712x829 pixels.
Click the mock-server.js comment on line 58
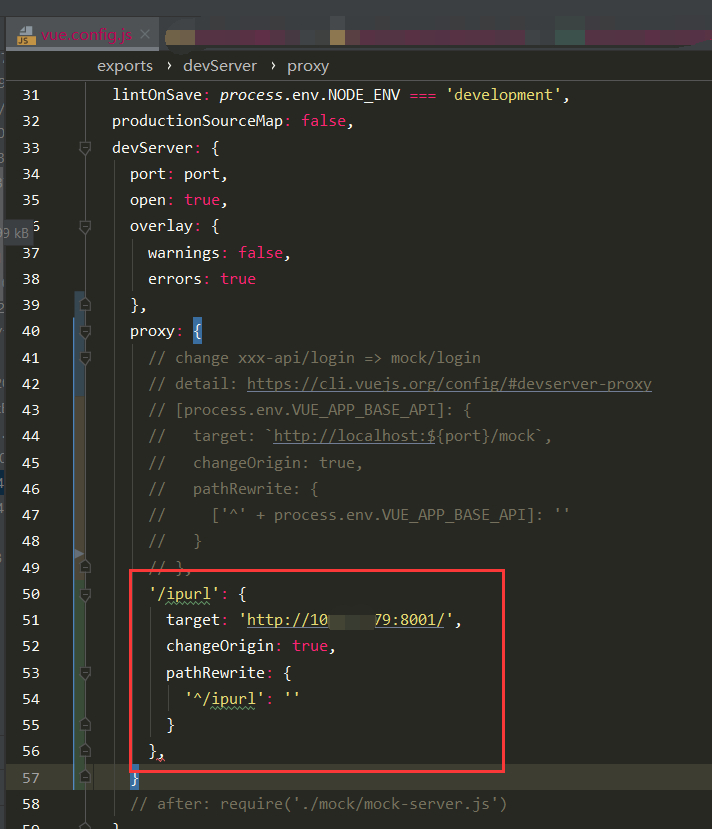tap(319, 804)
